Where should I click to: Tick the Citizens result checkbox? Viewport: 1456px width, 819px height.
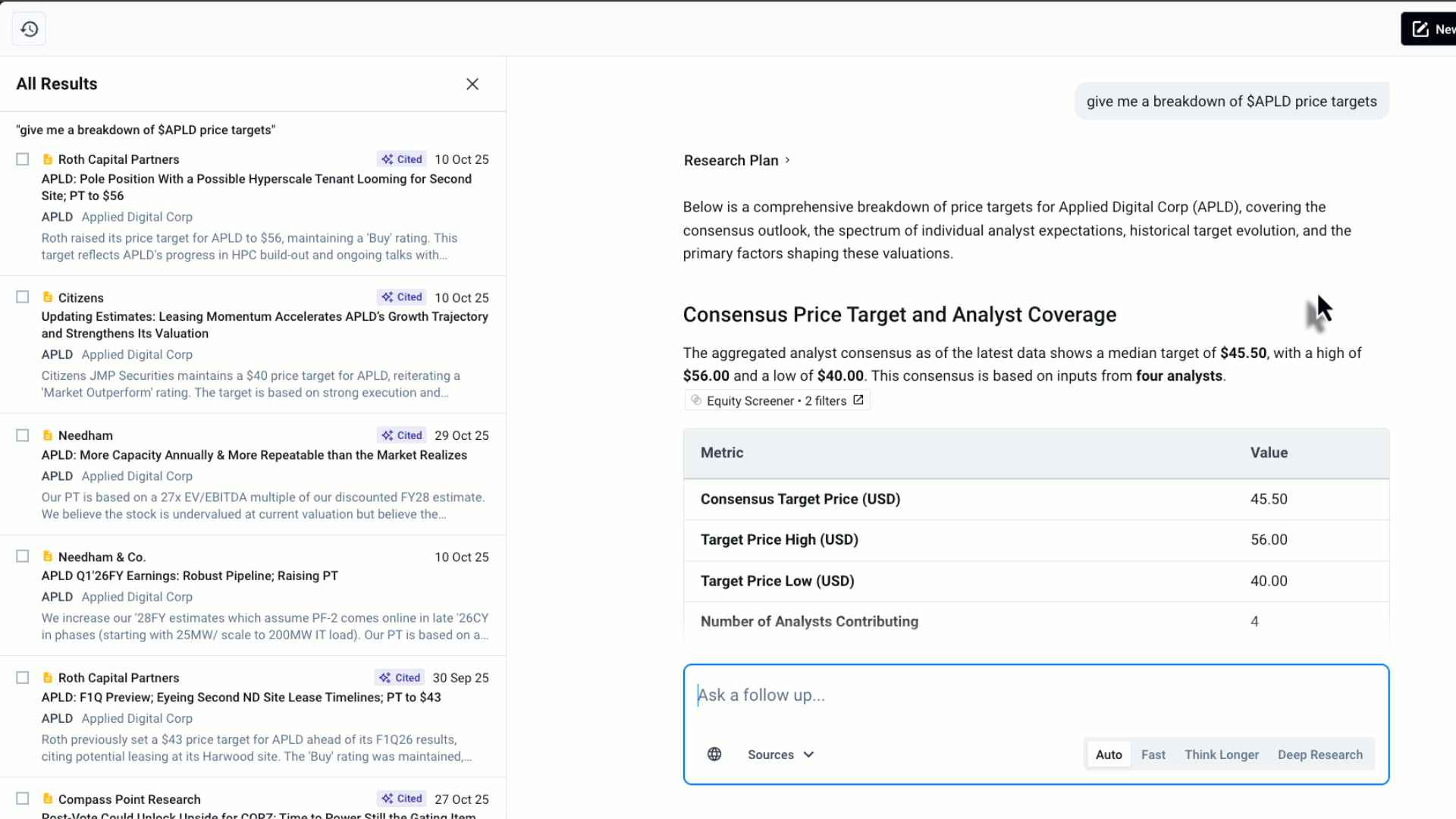coord(23,297)
